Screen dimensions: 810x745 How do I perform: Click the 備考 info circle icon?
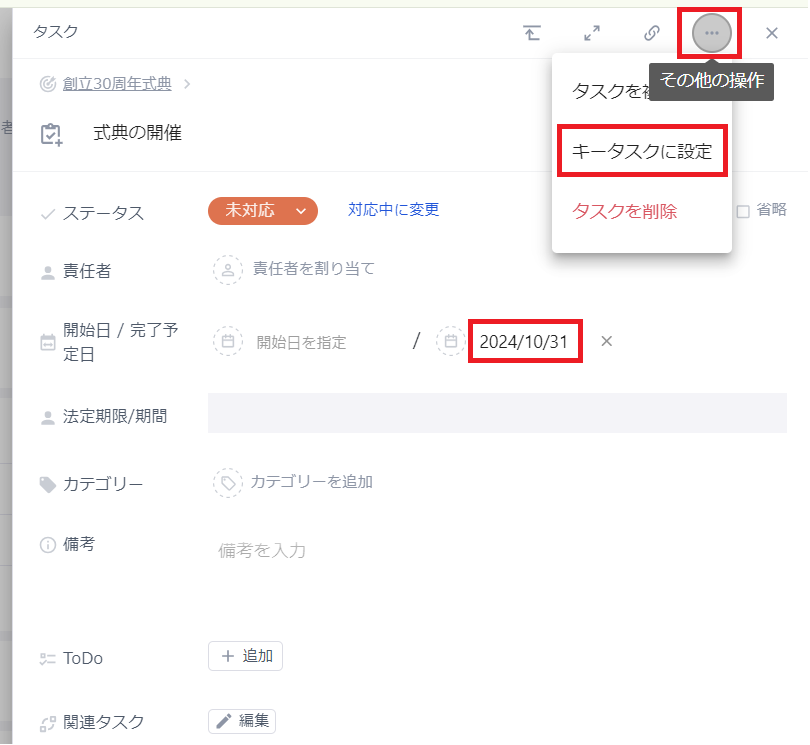[x=48, y=545]
